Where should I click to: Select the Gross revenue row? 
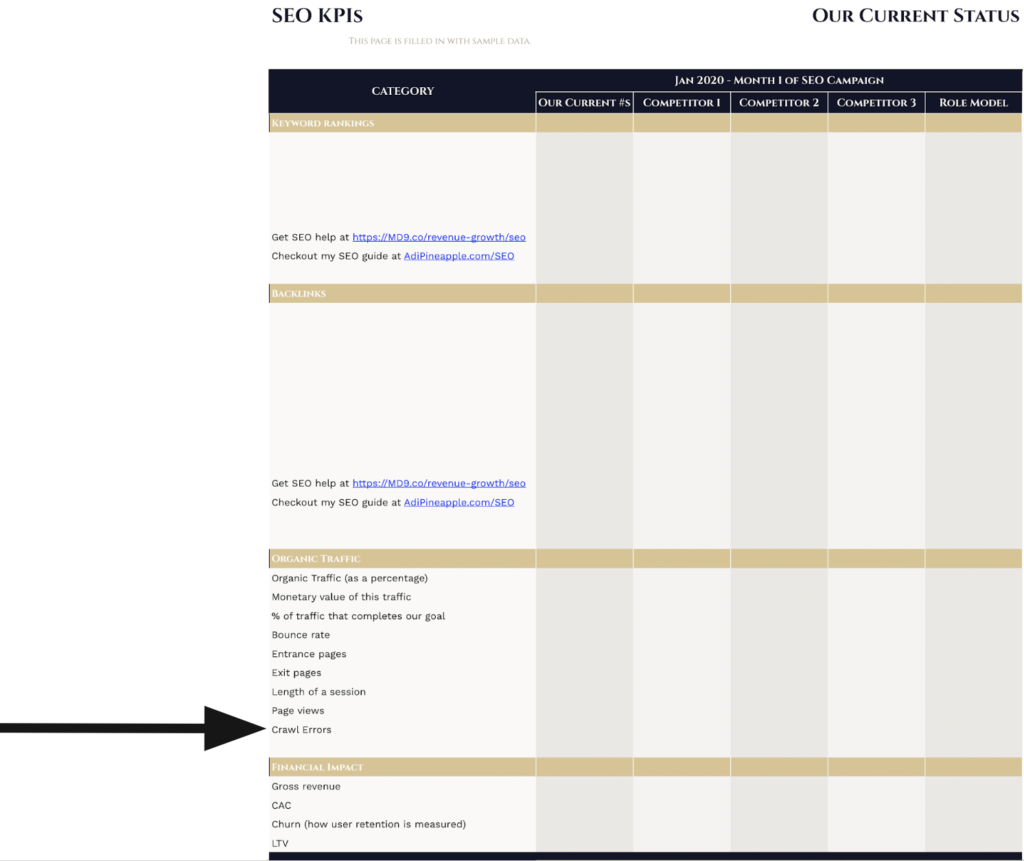[x=645, y=787]
